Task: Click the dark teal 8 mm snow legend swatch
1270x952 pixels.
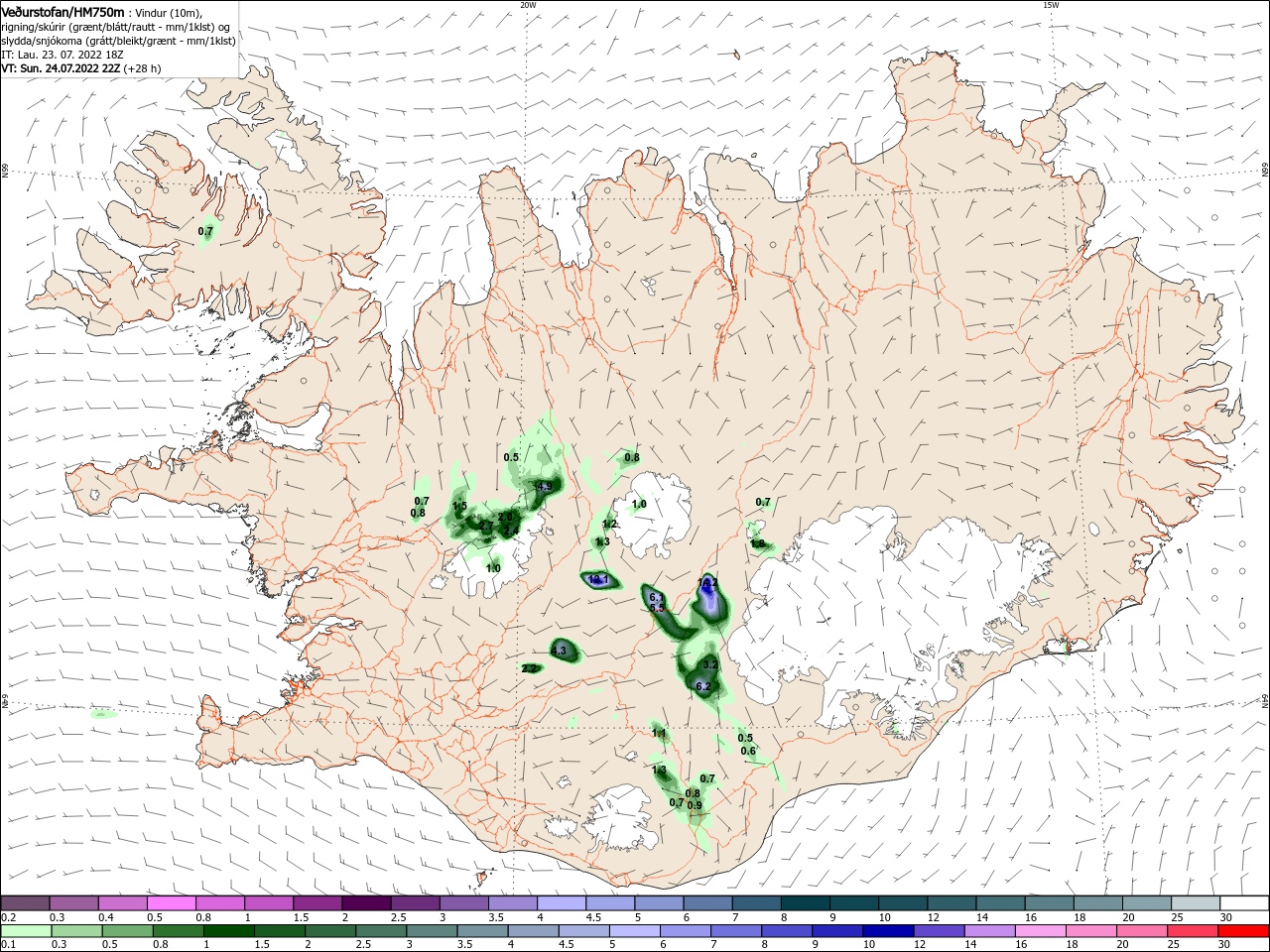Action: (804, 902)
